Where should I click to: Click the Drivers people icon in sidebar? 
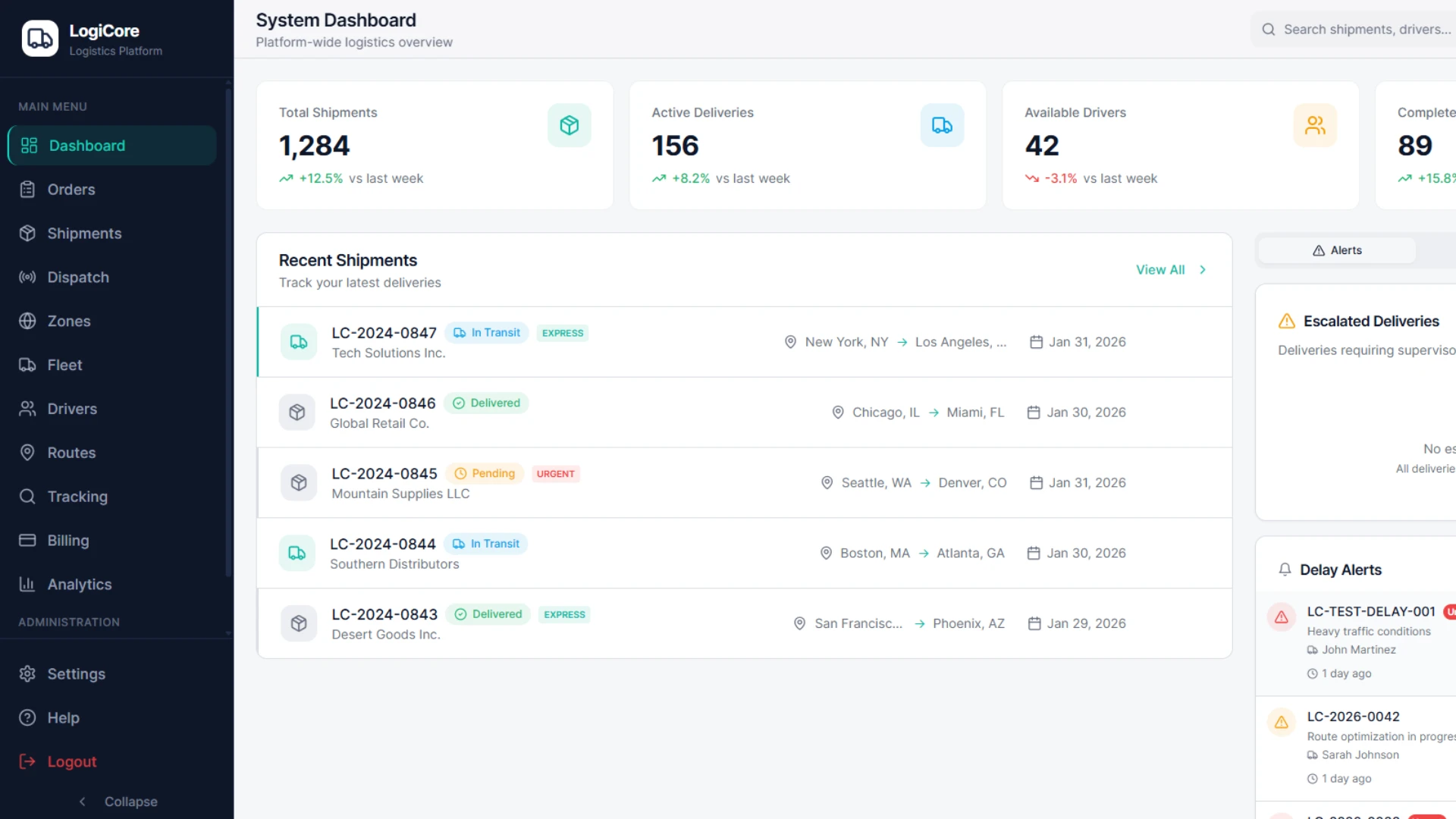(27, 409)
